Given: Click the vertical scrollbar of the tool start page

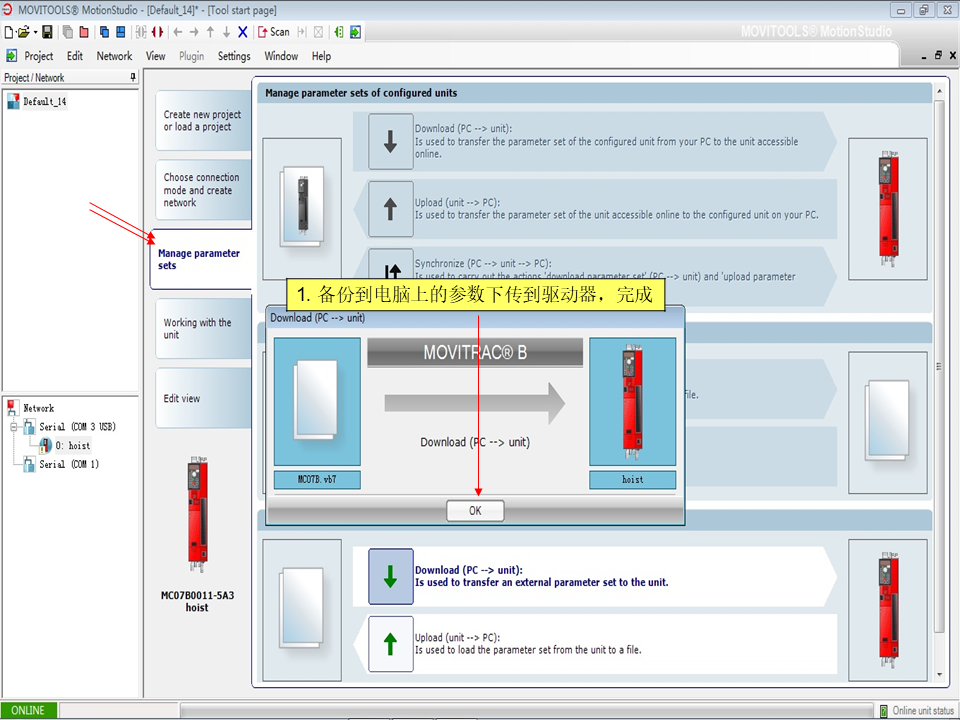Looking at the screenshot, I should pyautogui.click(x=940, y=380).
